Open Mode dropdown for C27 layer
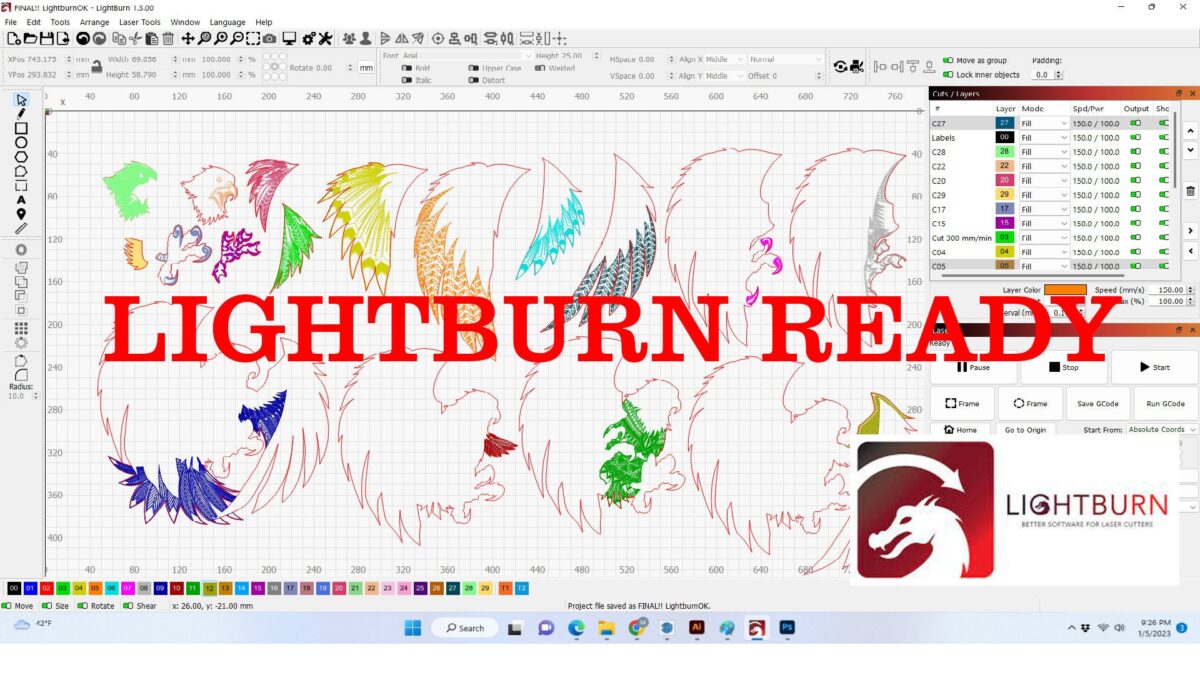The height and width of the screenshot is (675, 1200). (x=1044, y=123)
